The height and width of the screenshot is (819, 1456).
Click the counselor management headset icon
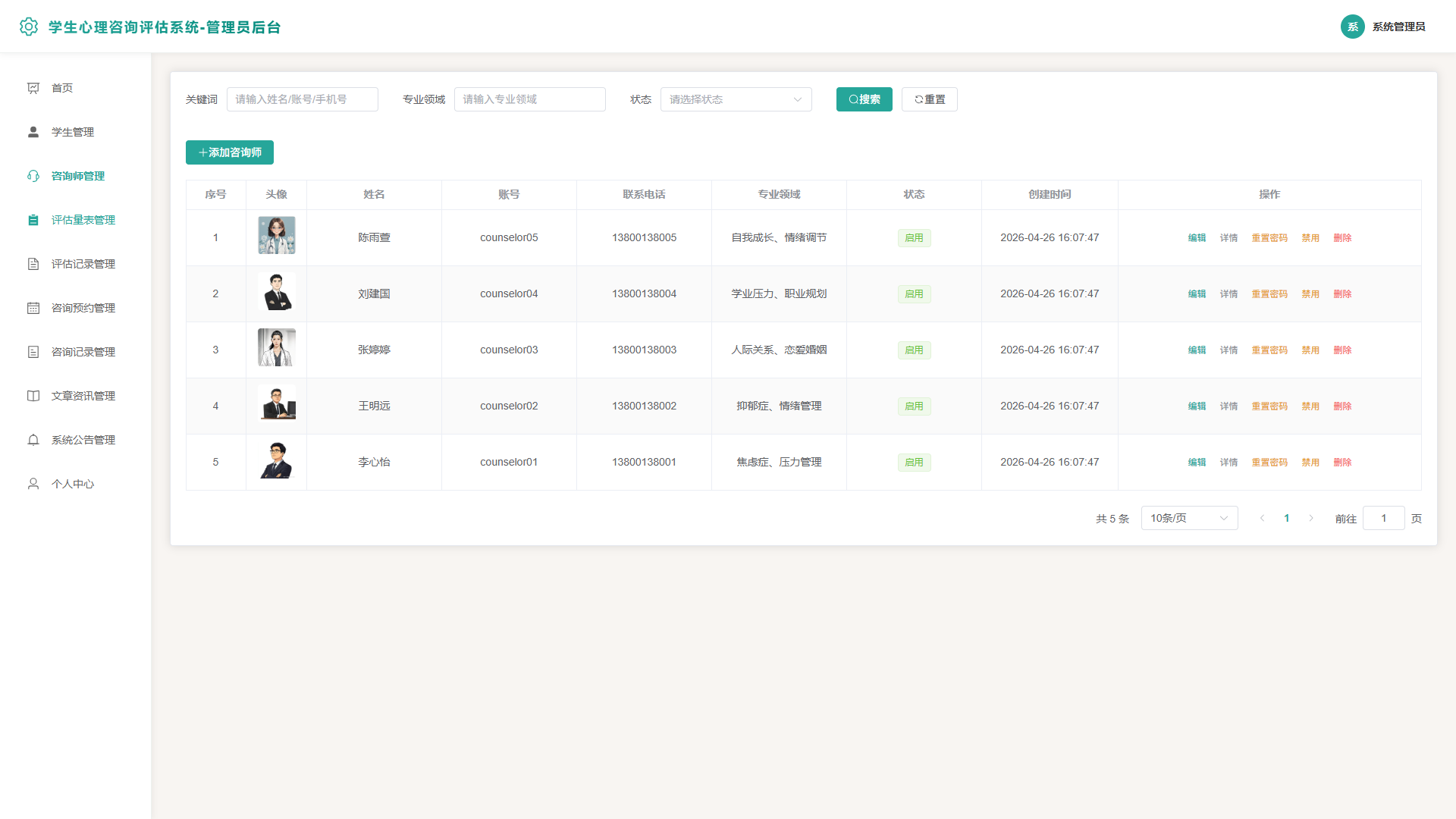point(33,176)
